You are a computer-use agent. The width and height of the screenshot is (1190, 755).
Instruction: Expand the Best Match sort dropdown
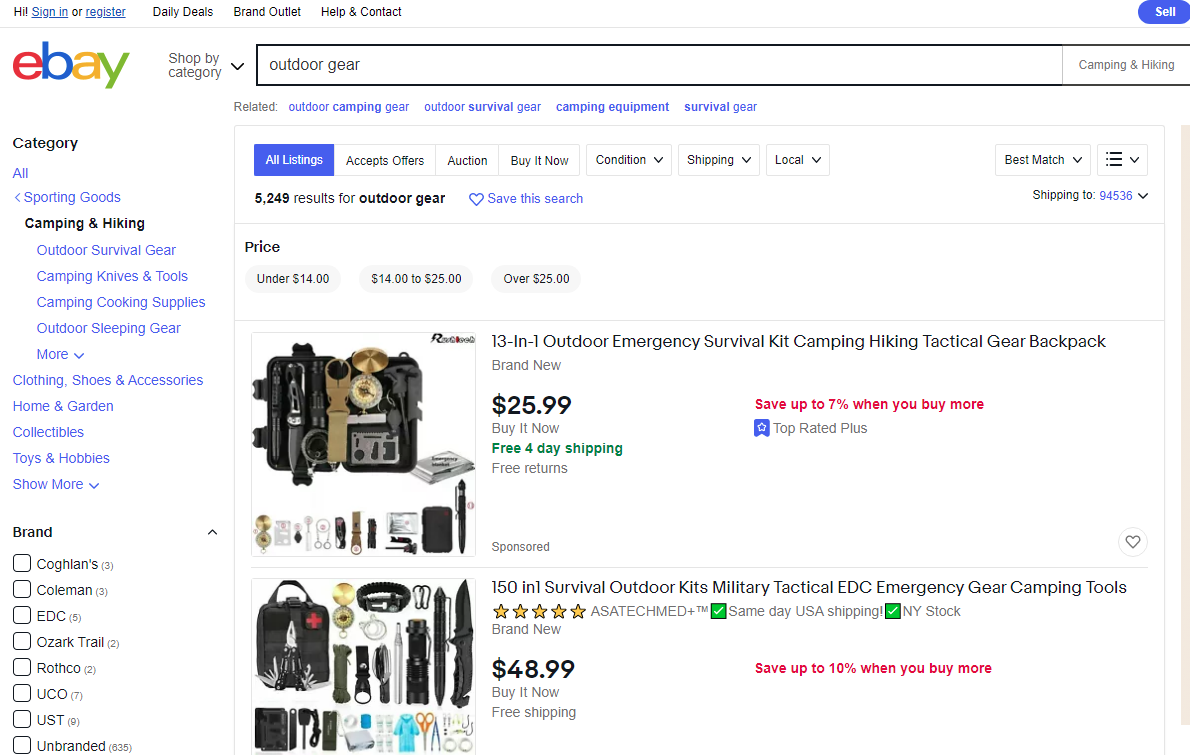(1043, 160)
